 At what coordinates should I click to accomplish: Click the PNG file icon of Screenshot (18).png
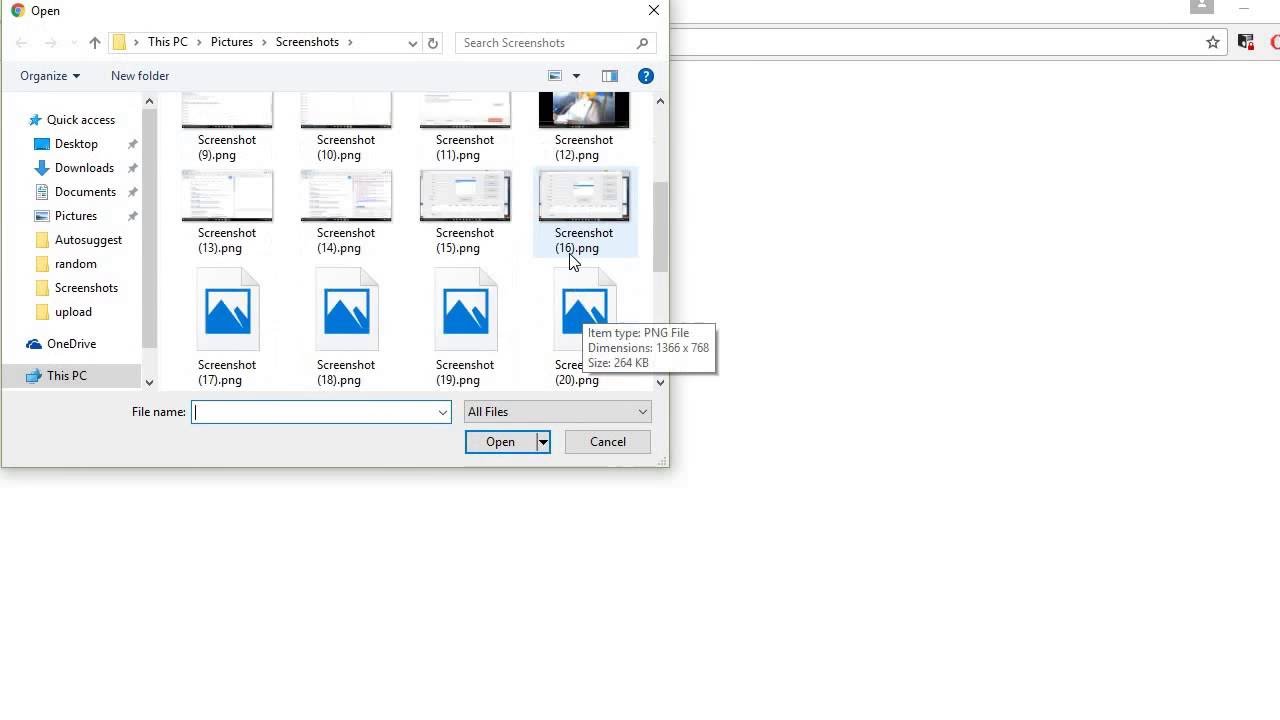[346, 311]
